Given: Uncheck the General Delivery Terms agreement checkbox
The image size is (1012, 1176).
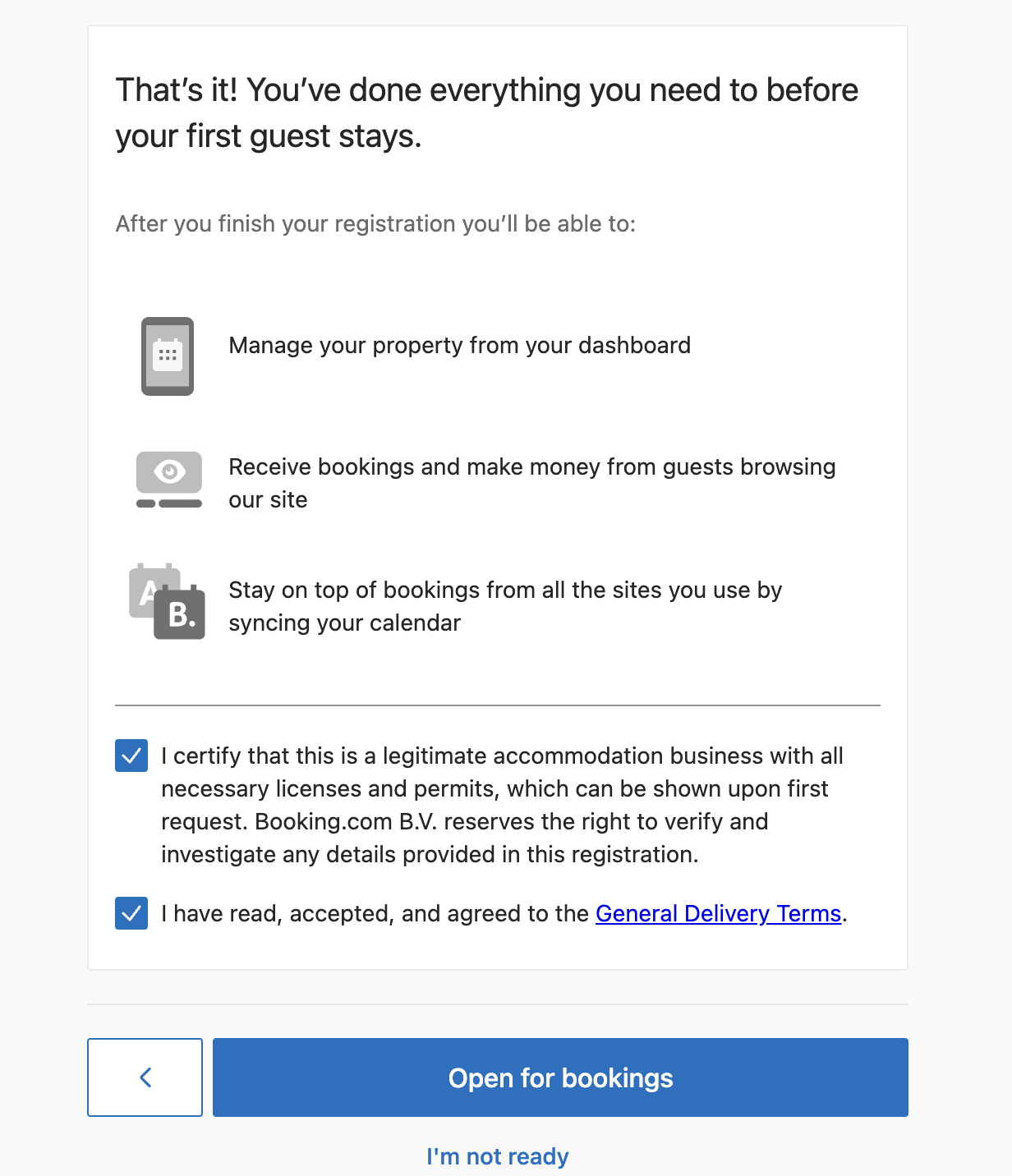Looking at the screenshot, I should coord(131,913).
